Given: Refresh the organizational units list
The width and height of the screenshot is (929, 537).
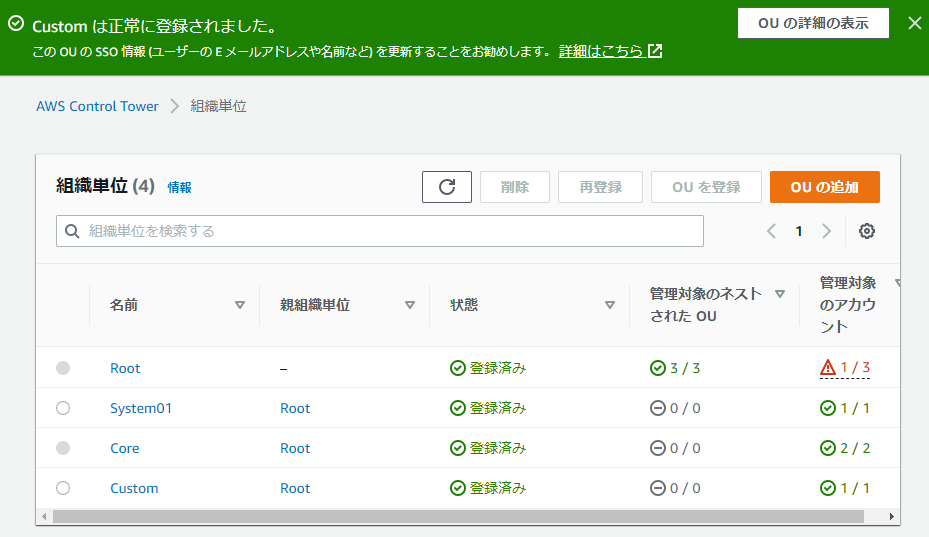Looking at the screenshot, I should pos(447,187).
